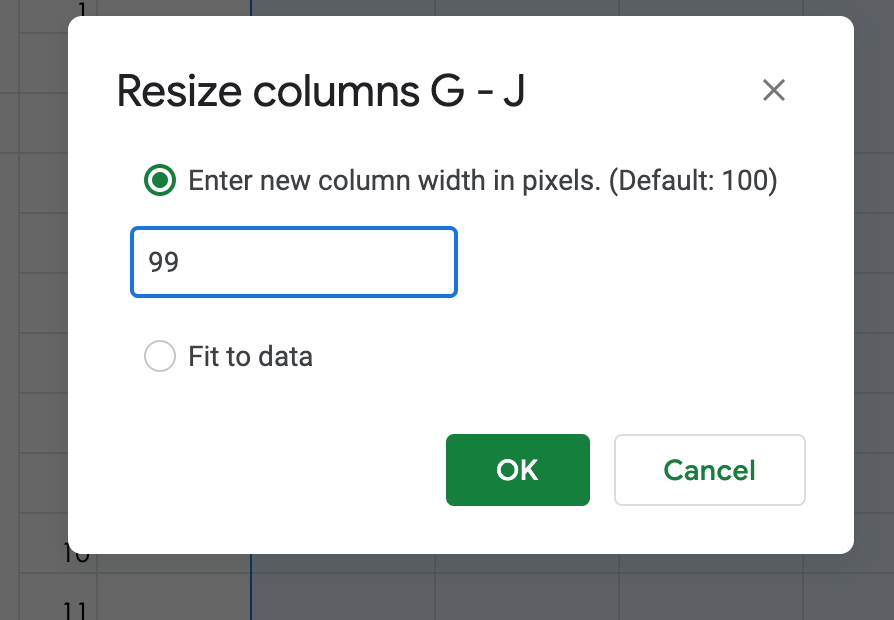The image size is (894, 620).
Task: Click cell J11 in the dimmed sheet
Action: point(850,603)
